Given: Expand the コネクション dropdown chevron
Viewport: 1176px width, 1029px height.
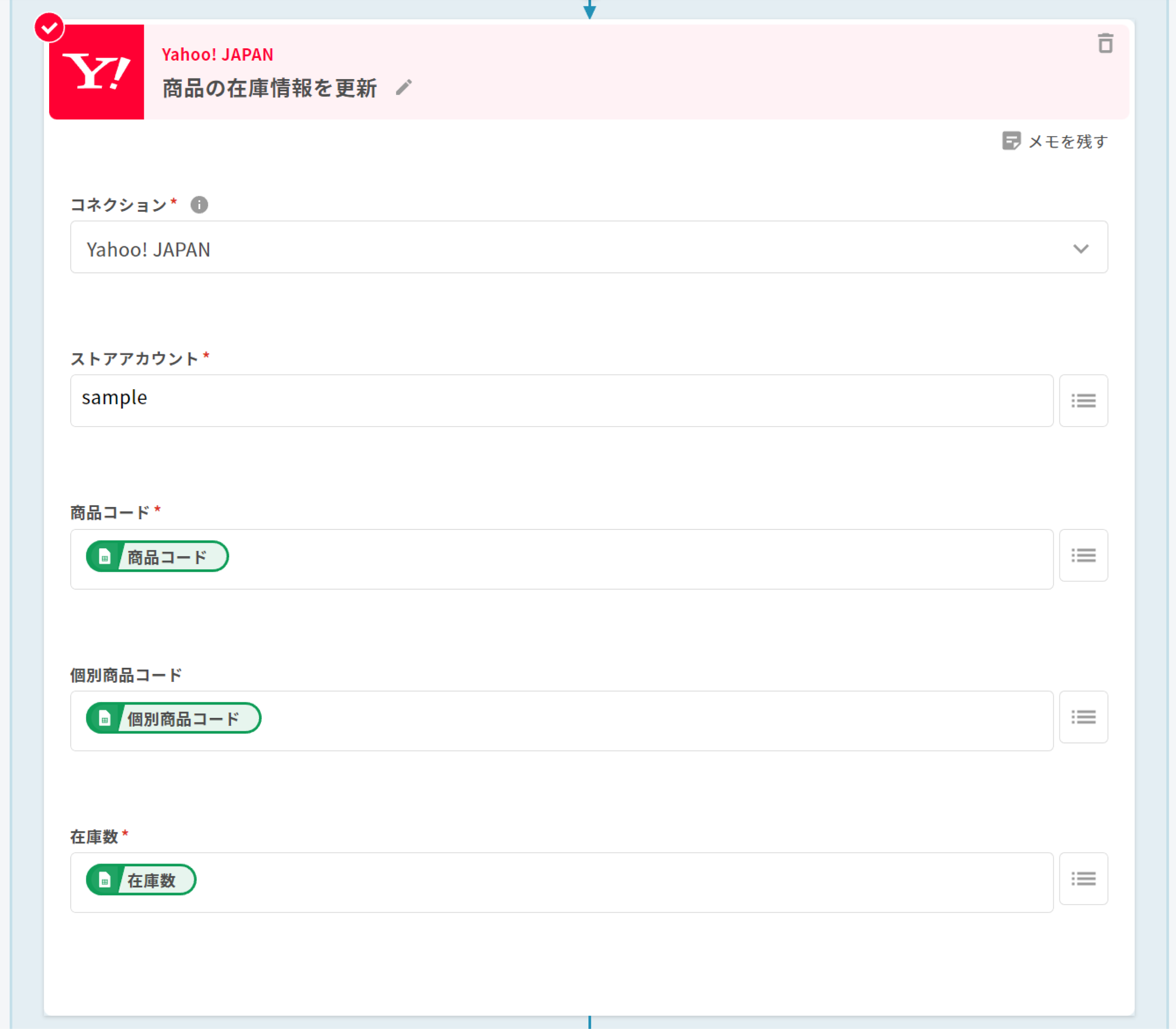Looking at the screenshot, I should (1081, 249).
